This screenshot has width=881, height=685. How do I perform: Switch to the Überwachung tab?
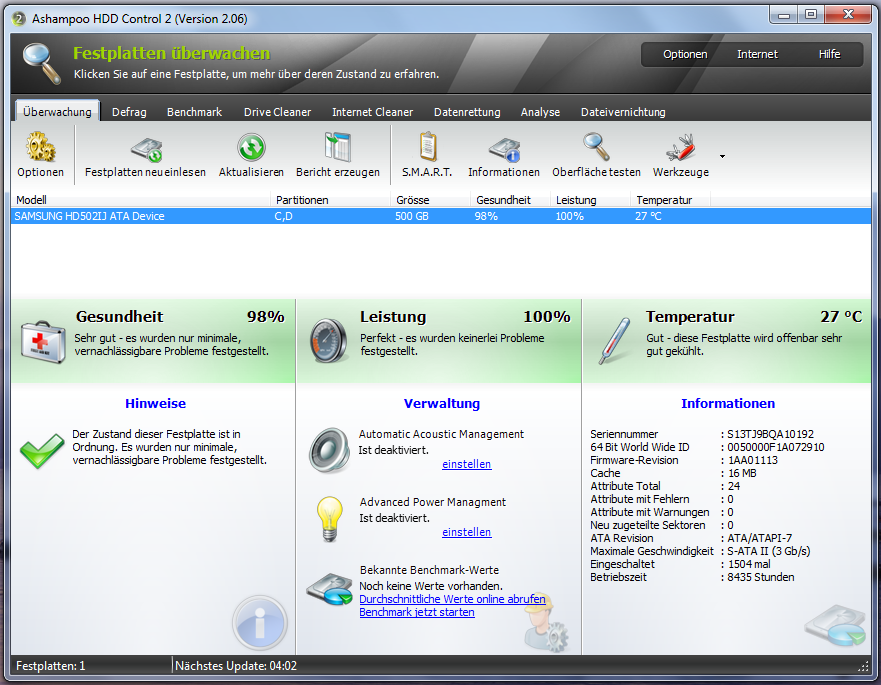tap(57, 112)
